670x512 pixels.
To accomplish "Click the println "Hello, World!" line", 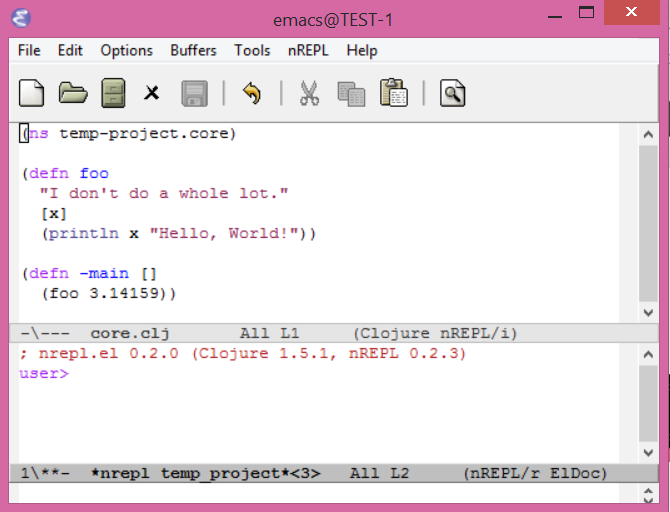I will tap(179, 233).
